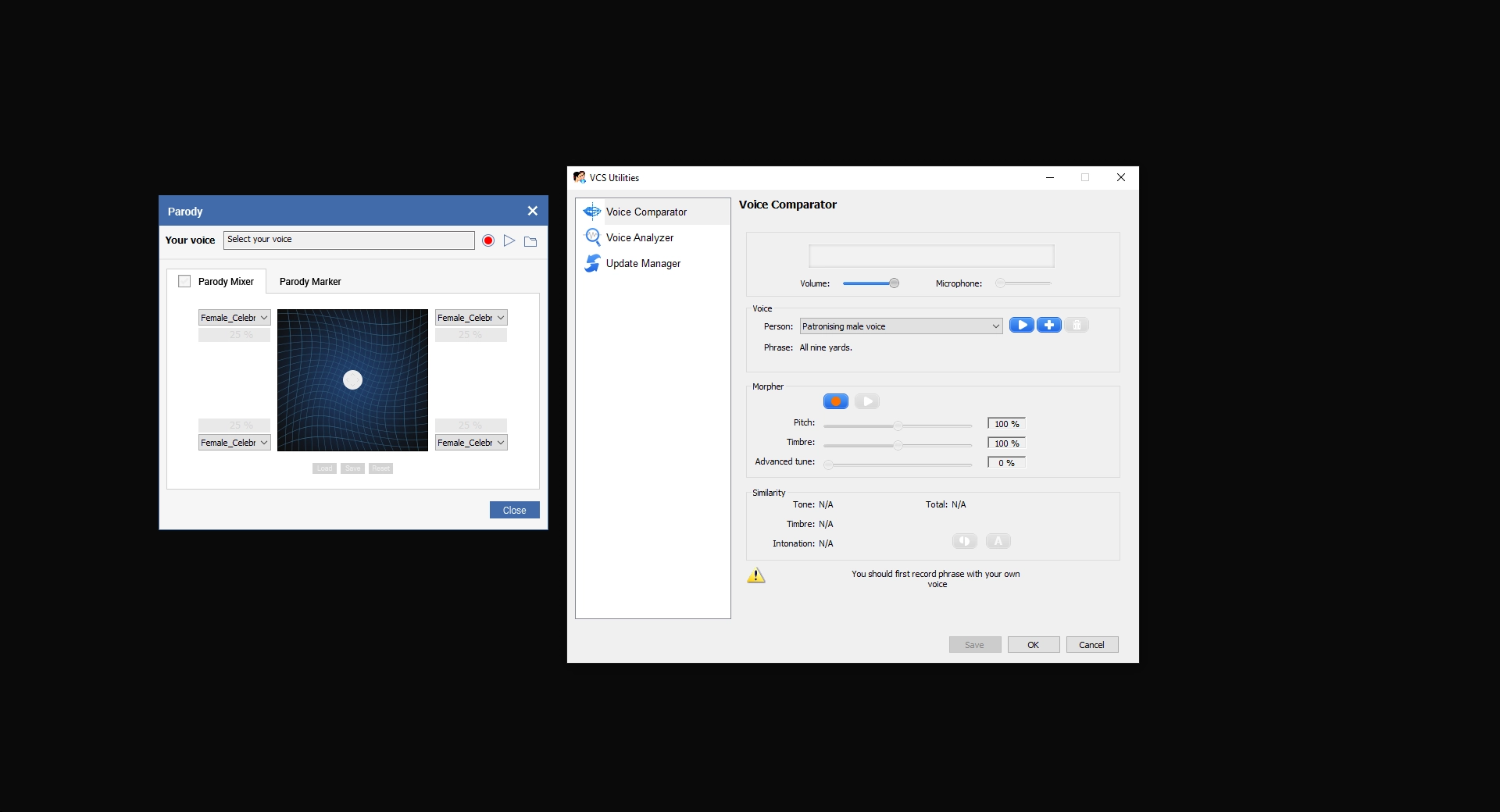Click the Voice Analyzer magnifier icon
The height and width of the screenshot is (812, 1500).
(593, 237)
